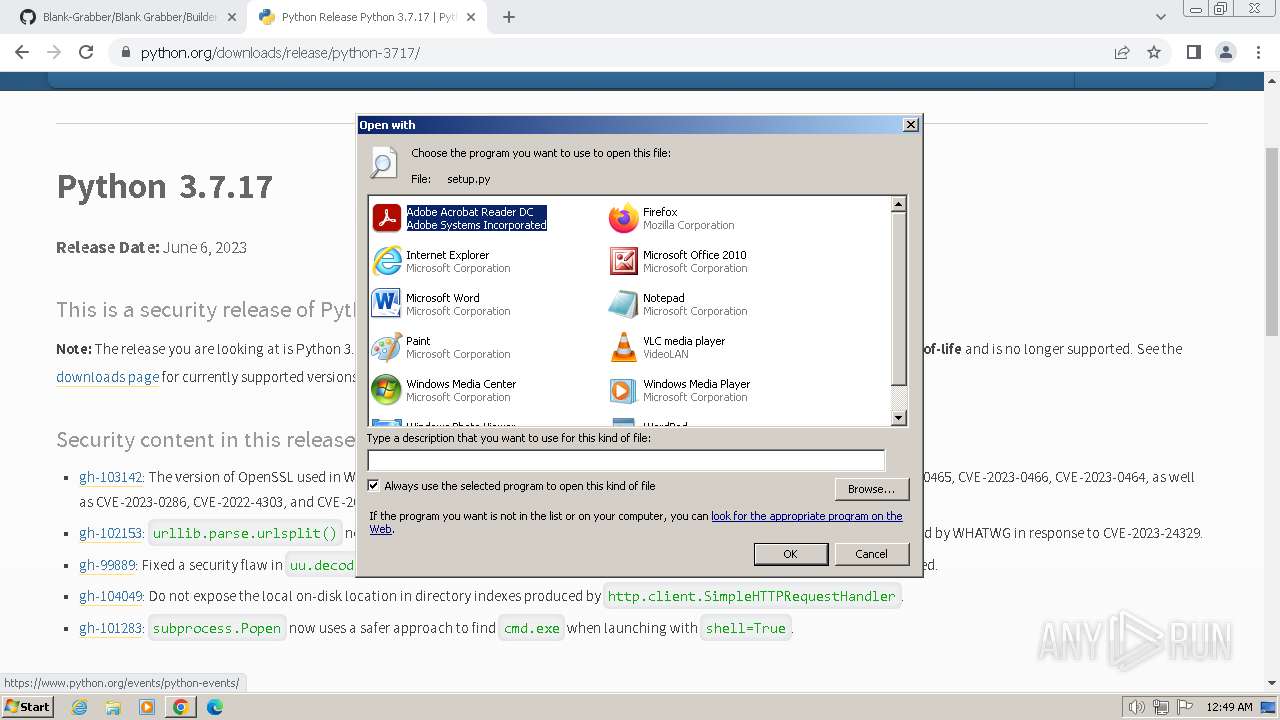Screen dimensions: 1280x720
Task: Launch media player from the taskbar
Action: click(147, 707)
